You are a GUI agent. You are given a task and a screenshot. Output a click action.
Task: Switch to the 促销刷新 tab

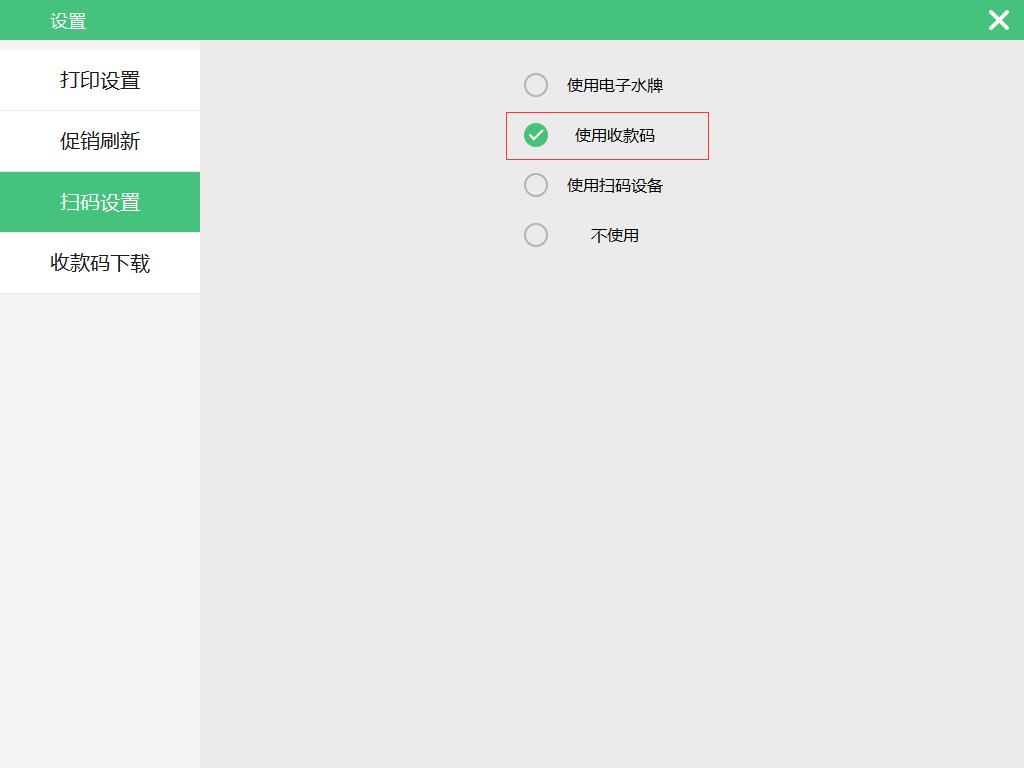(100, 141)
